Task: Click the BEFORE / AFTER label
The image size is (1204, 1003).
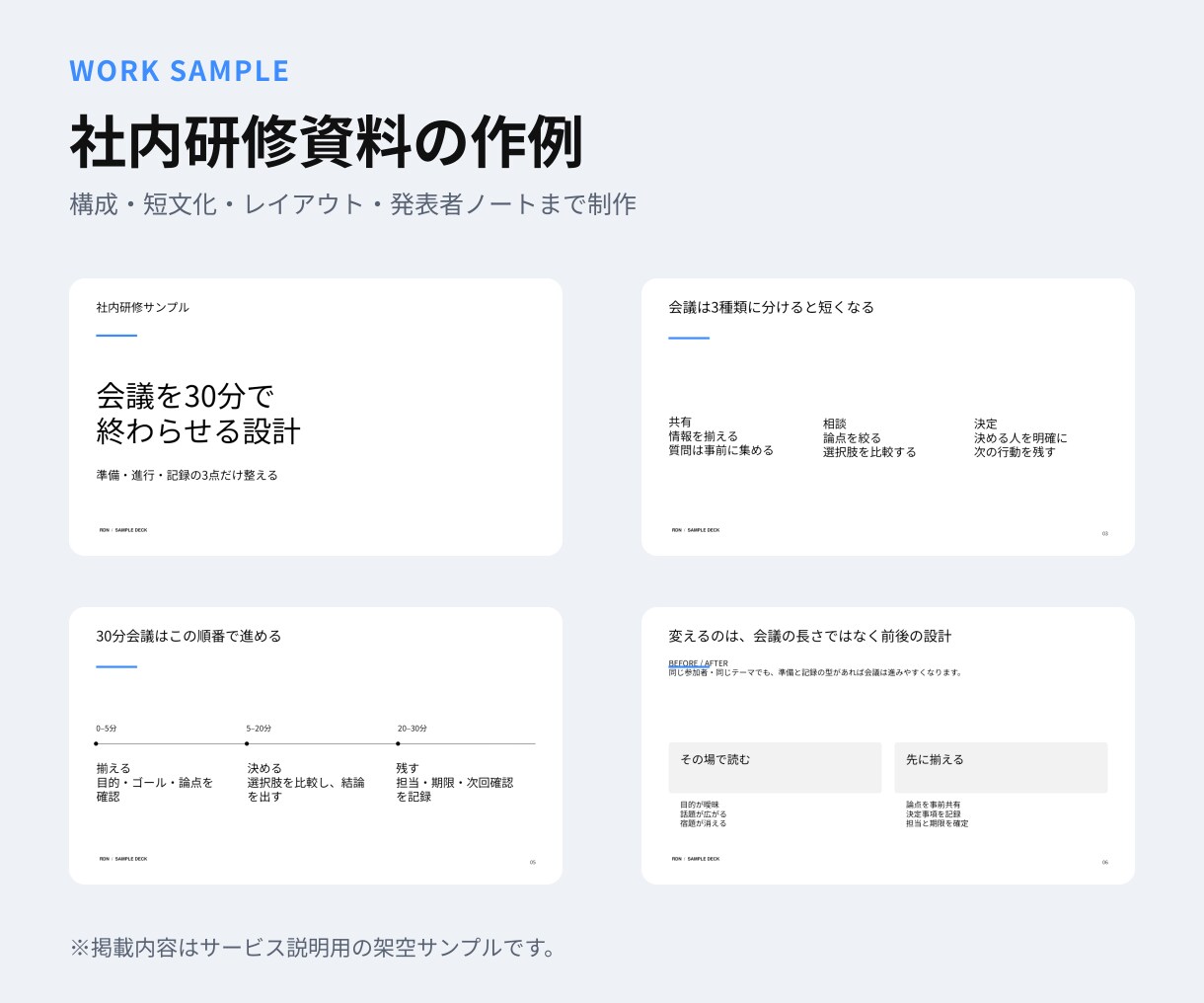Action: click(x=699, y=663)
